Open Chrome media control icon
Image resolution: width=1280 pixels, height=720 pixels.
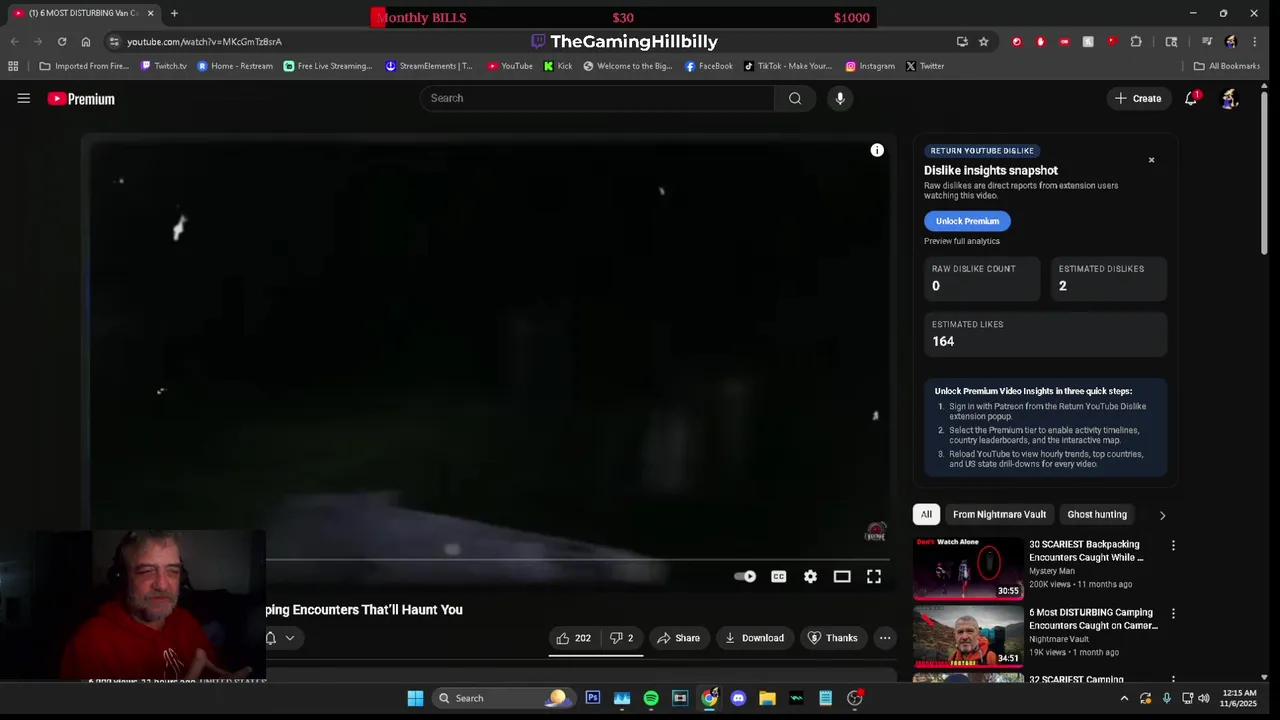point(1207,41)
